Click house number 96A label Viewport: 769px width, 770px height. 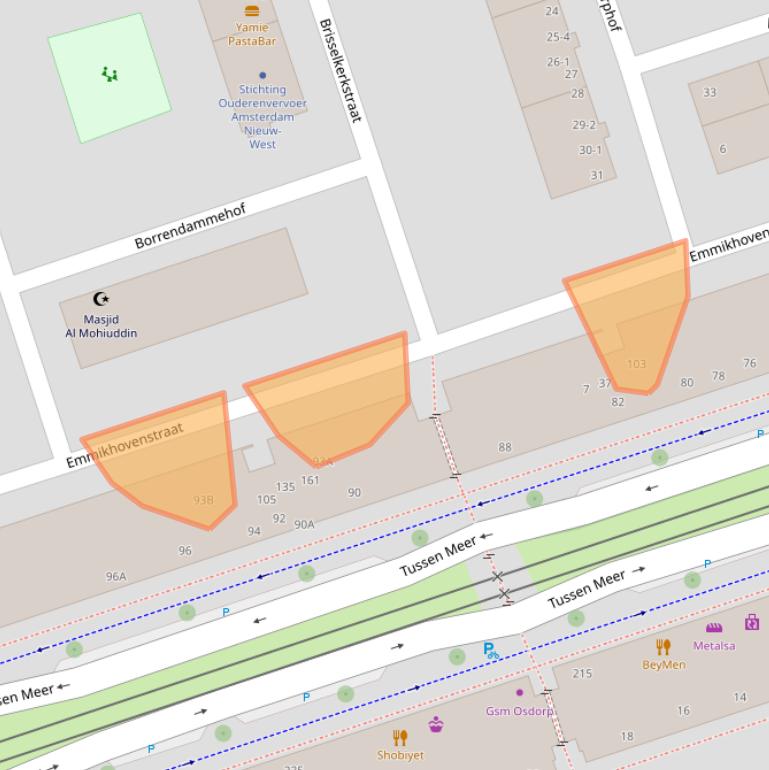tap(116, 576)
